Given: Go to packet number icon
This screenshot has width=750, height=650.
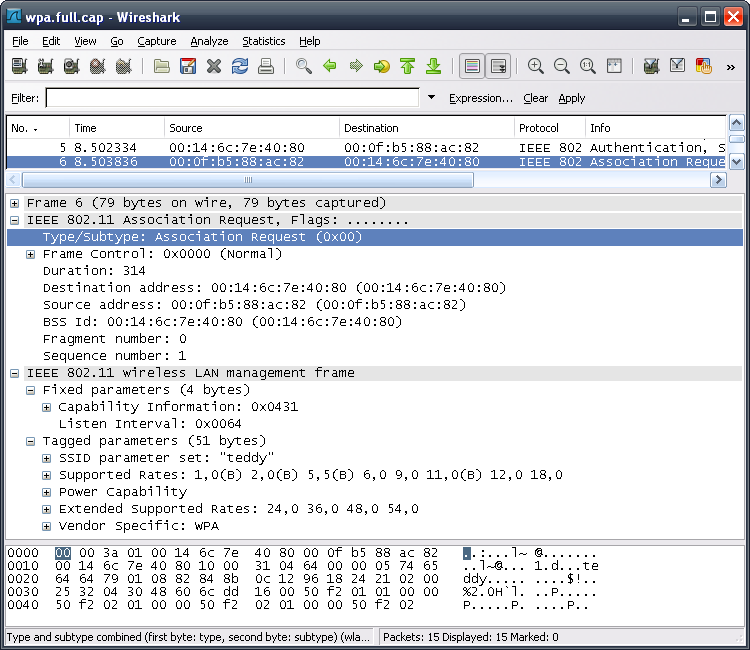Looking at the screenshot, I should (x=382, y=66).
